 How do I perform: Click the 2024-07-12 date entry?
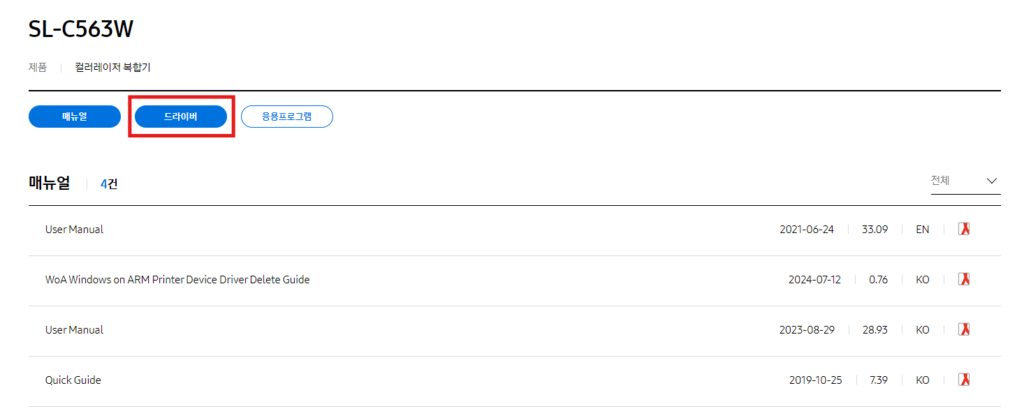pyautogui.click(x=814, y=279)
